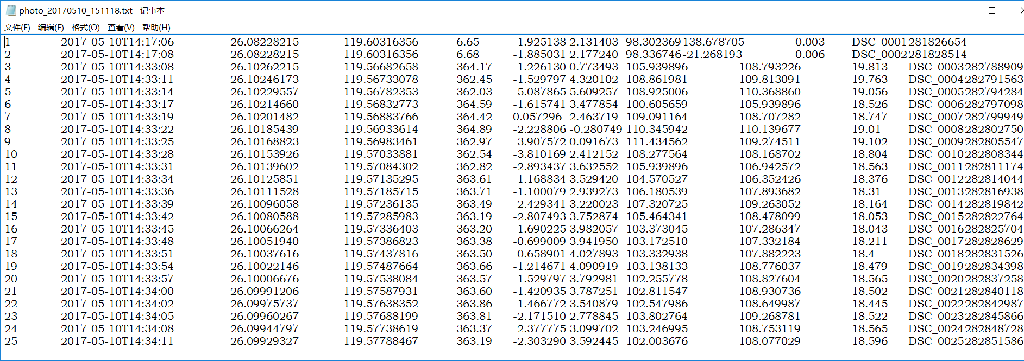This screenshot has height=361, width=1024.
Task: Click the value 111.434562 in row 9
Action: tap(656, 142)
